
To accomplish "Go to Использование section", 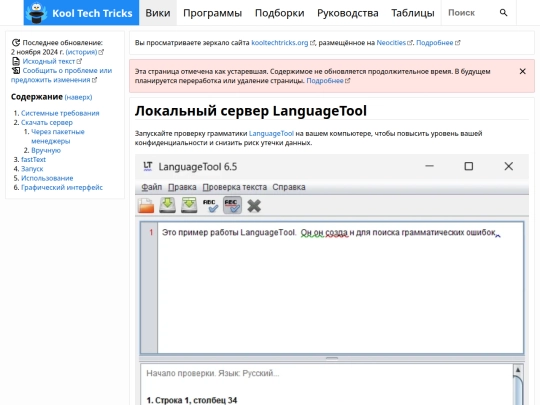I will click(x=47, y=178).
